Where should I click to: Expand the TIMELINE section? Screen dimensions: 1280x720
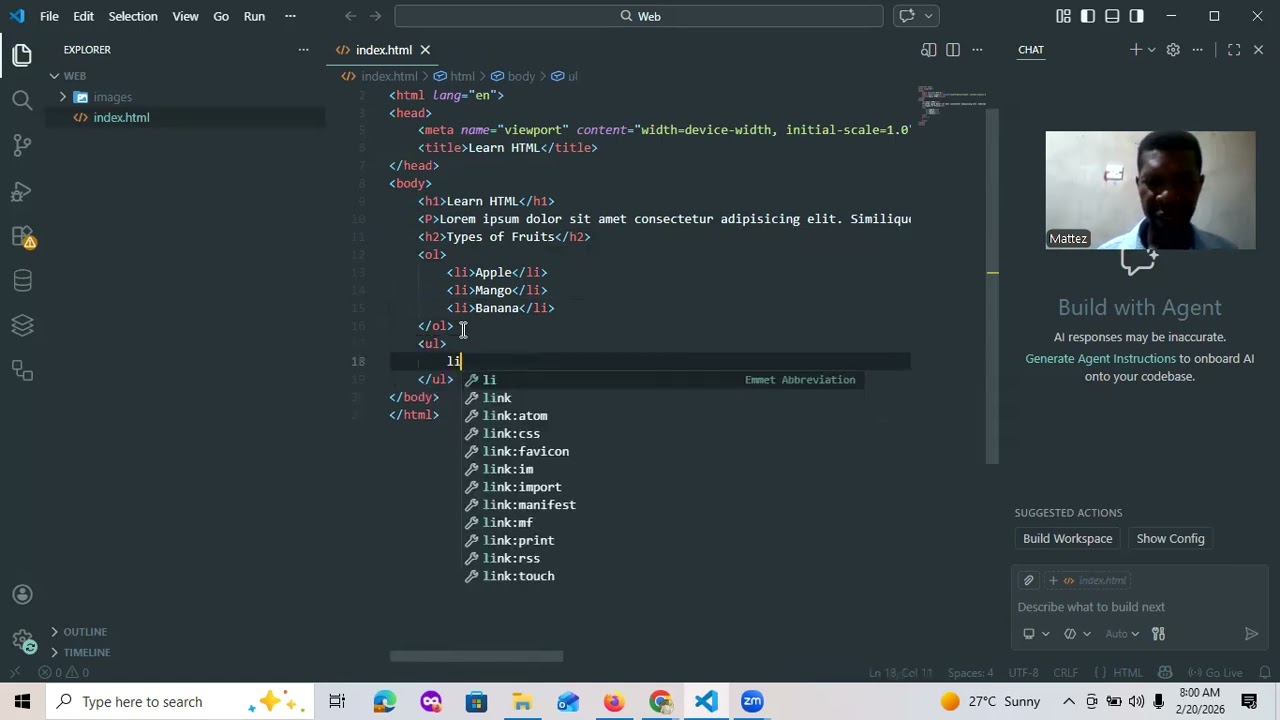(87, 653)
